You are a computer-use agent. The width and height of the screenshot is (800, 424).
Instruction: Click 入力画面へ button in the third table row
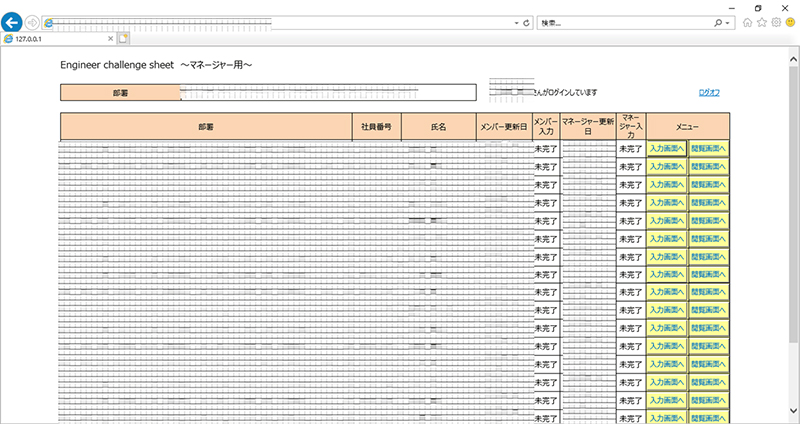click(667, 184)
